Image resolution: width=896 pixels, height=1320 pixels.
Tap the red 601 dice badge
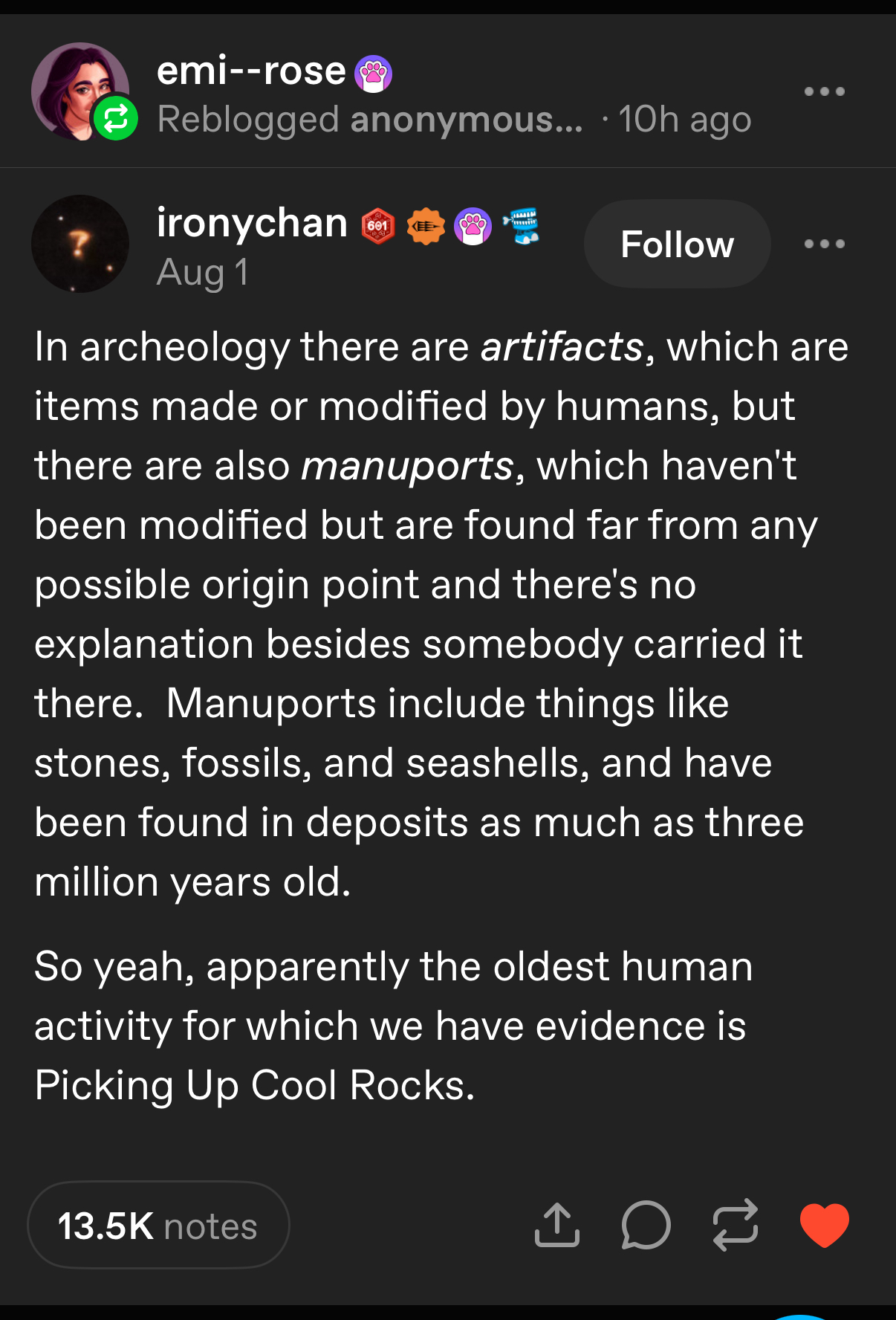point(378,226)
